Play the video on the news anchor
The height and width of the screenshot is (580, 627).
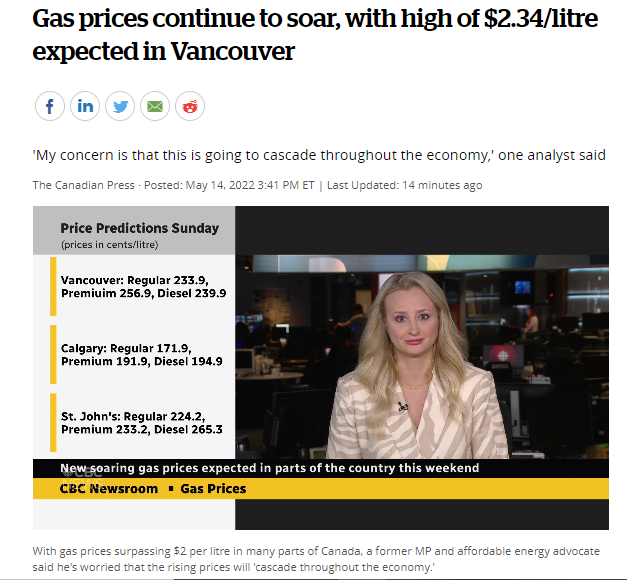pos(421,357)
